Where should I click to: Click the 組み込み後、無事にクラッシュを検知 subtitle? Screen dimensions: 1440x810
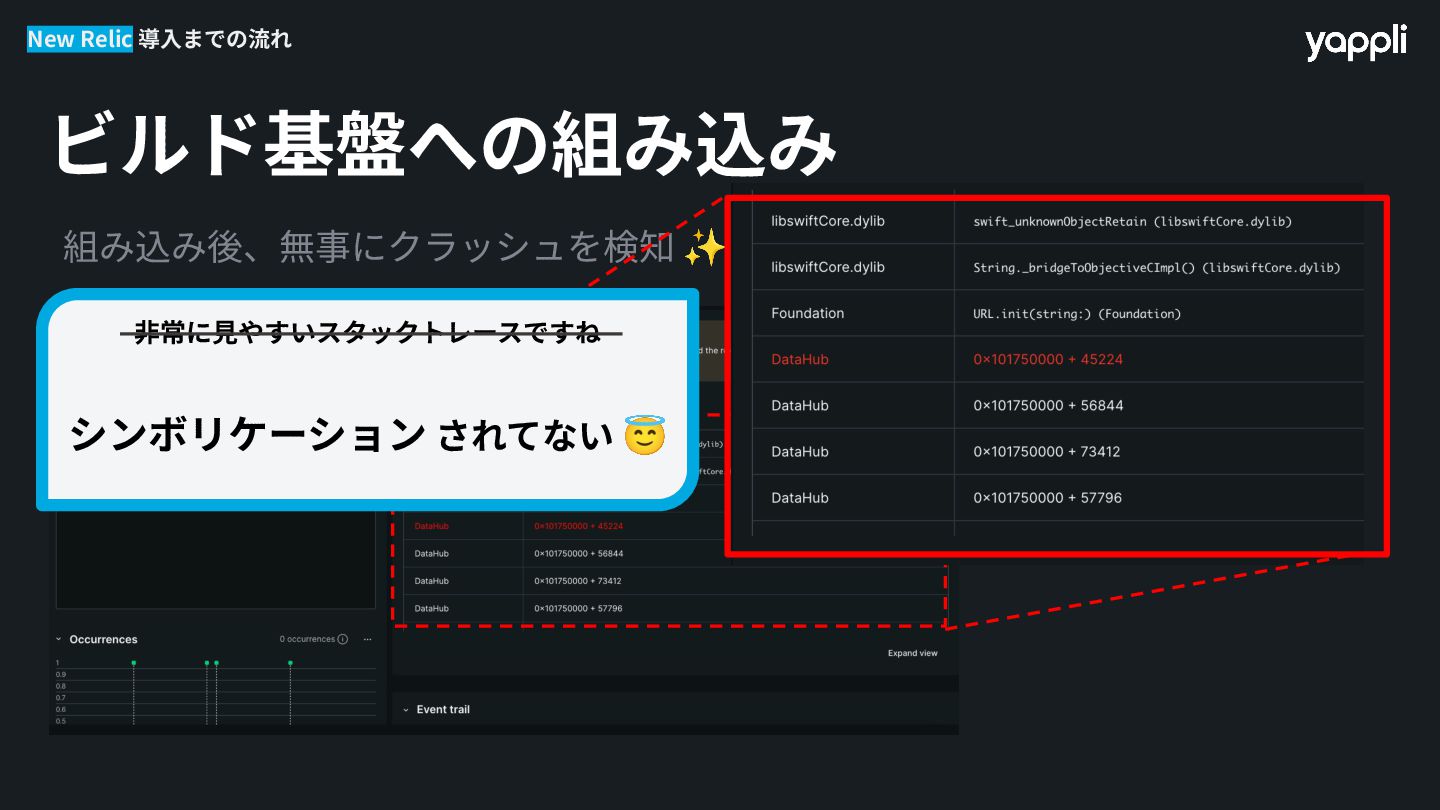coord(369,246)
